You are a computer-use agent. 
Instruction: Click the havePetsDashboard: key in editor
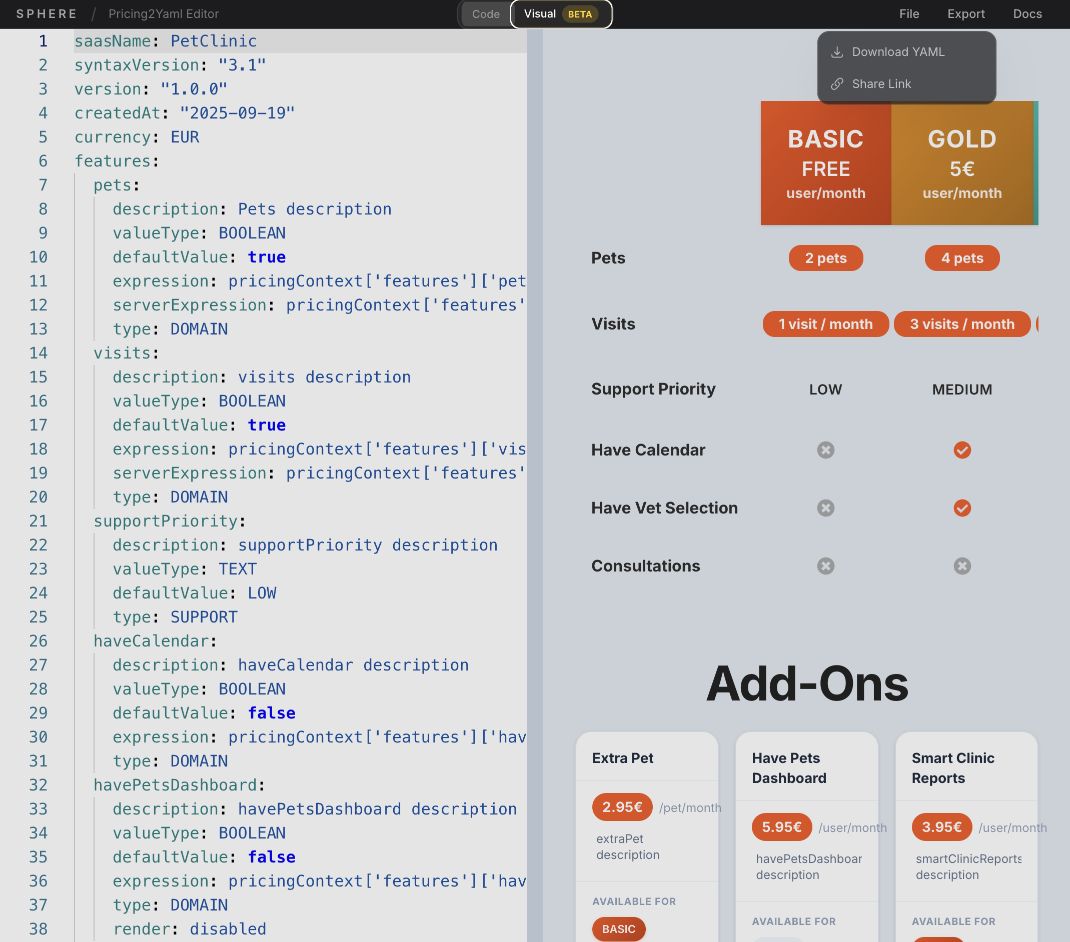pos(179,785)
